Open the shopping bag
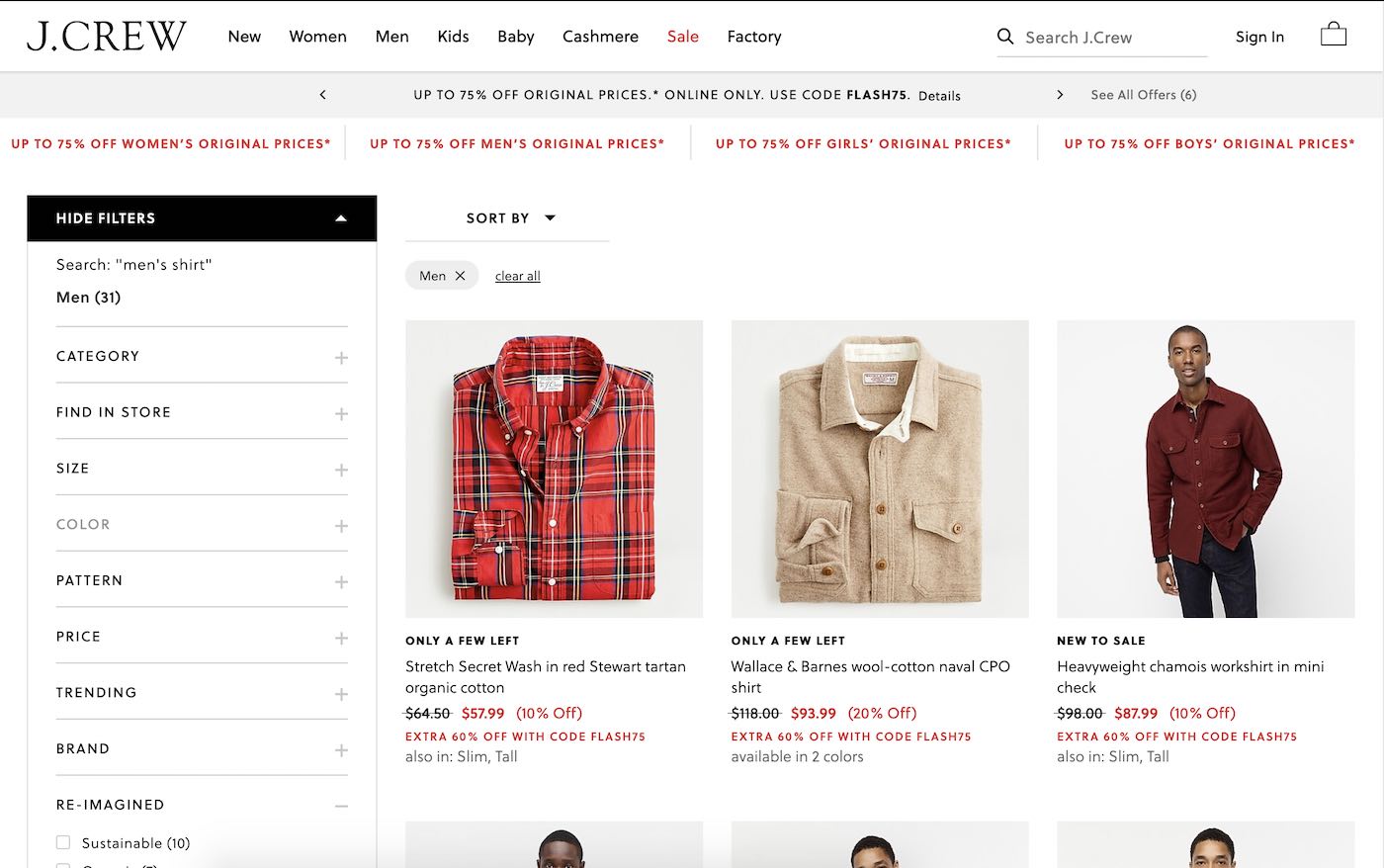The height and width of the screenshot is (868, 1384). point(1334,36)
